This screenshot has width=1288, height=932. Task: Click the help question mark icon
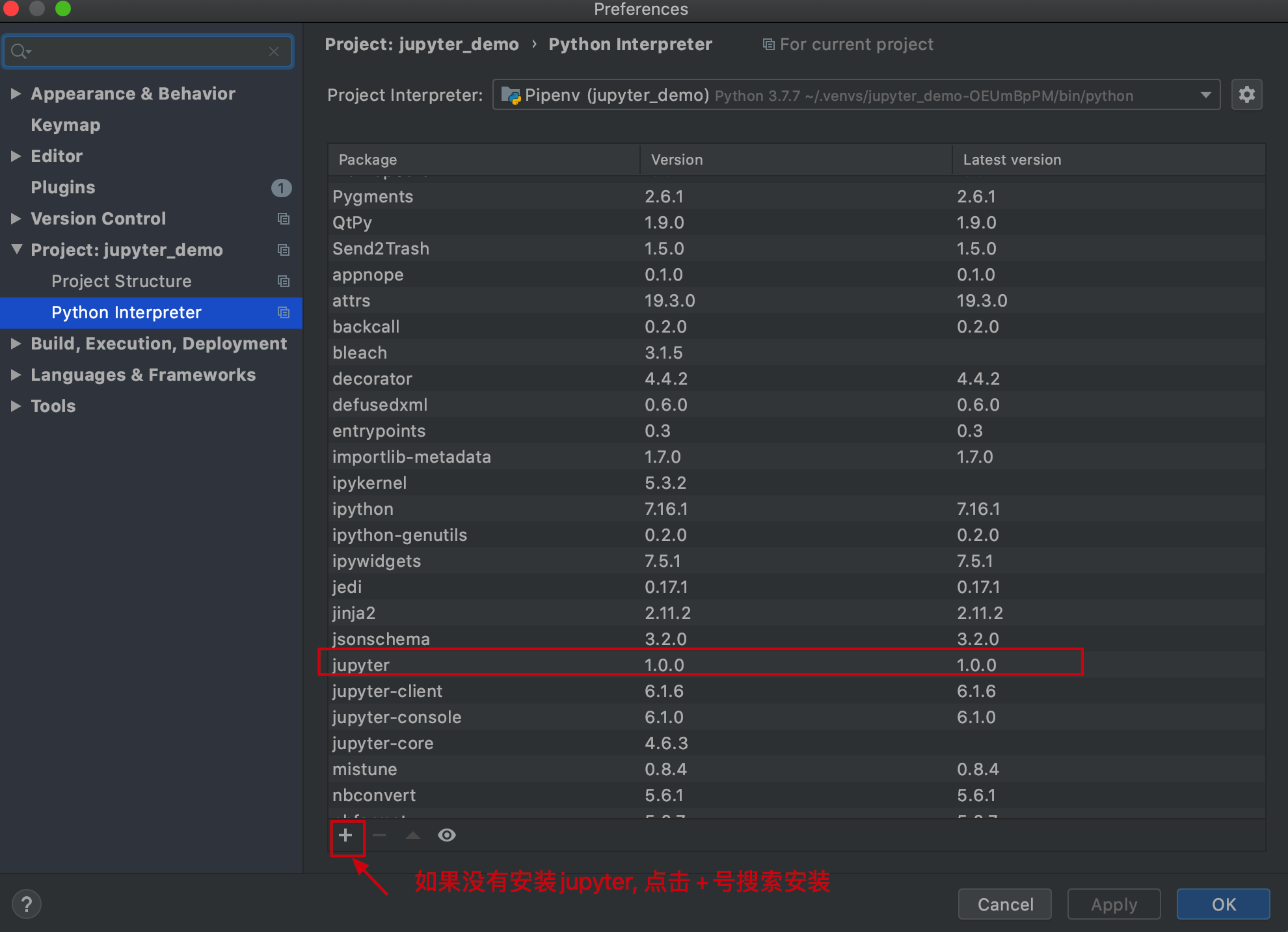point(27,904)
